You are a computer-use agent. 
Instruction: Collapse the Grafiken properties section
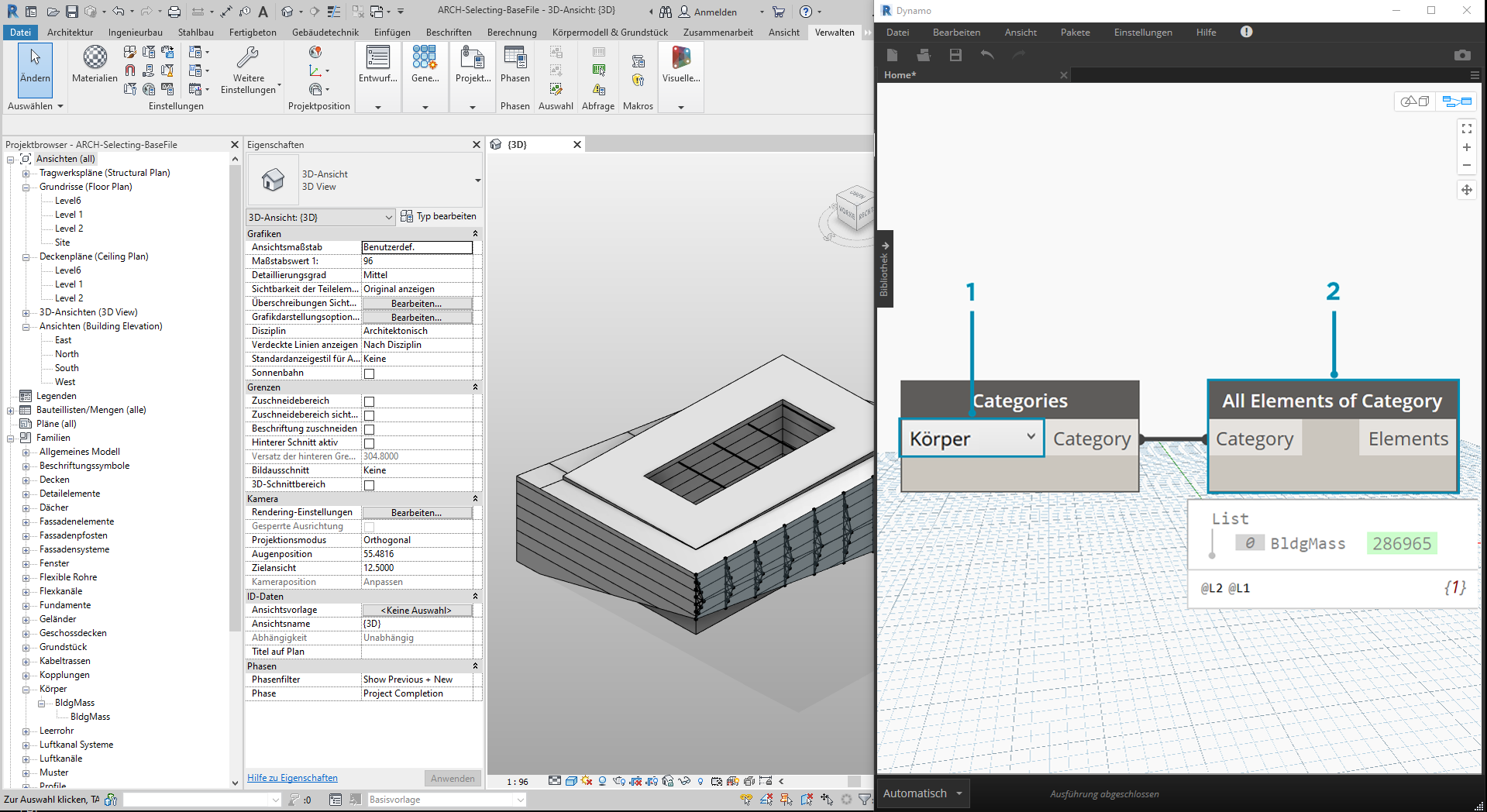[475, 234]
